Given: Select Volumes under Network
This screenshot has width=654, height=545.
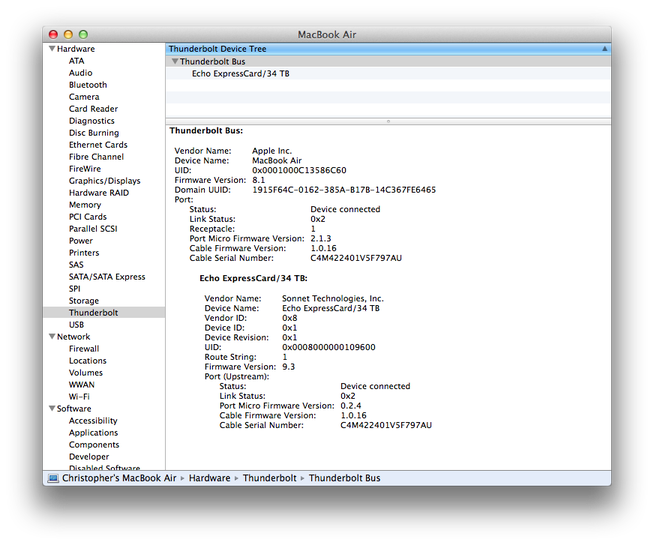Looking at the screenshot, I should pos(86,373).
